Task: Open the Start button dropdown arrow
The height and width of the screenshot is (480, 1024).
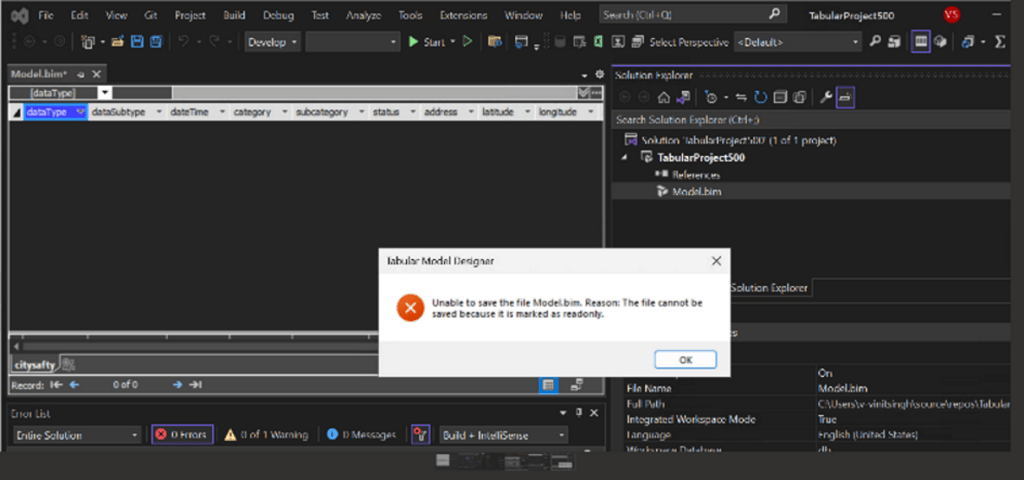Action: click(x=453, y=42)
